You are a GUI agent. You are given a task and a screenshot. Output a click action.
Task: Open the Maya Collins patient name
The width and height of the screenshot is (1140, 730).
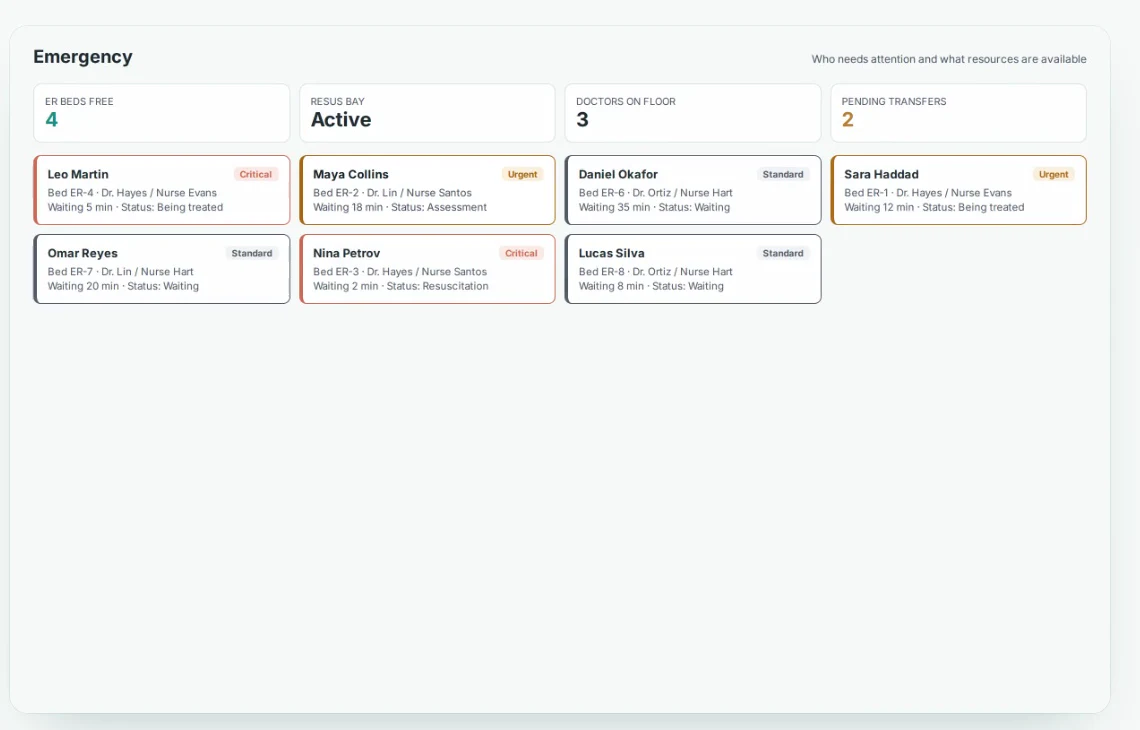tap(350, 175)
